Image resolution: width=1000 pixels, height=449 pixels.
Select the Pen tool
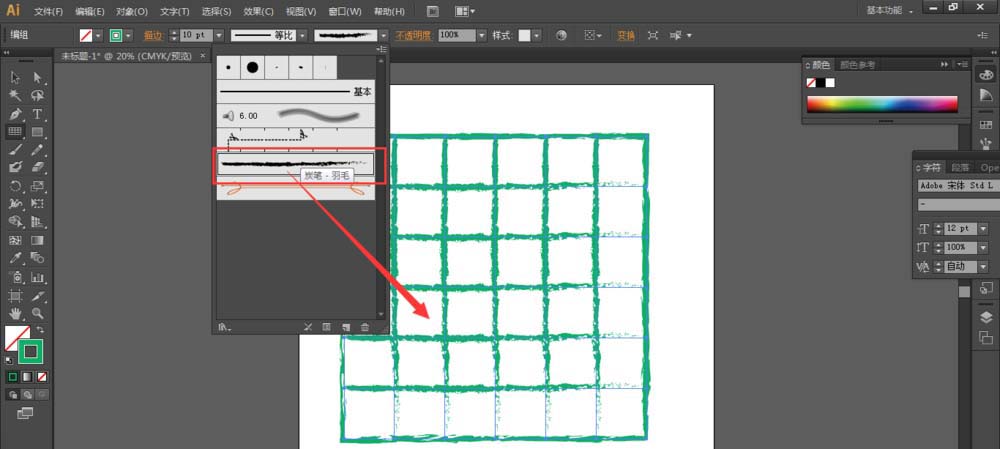point(16,114)
